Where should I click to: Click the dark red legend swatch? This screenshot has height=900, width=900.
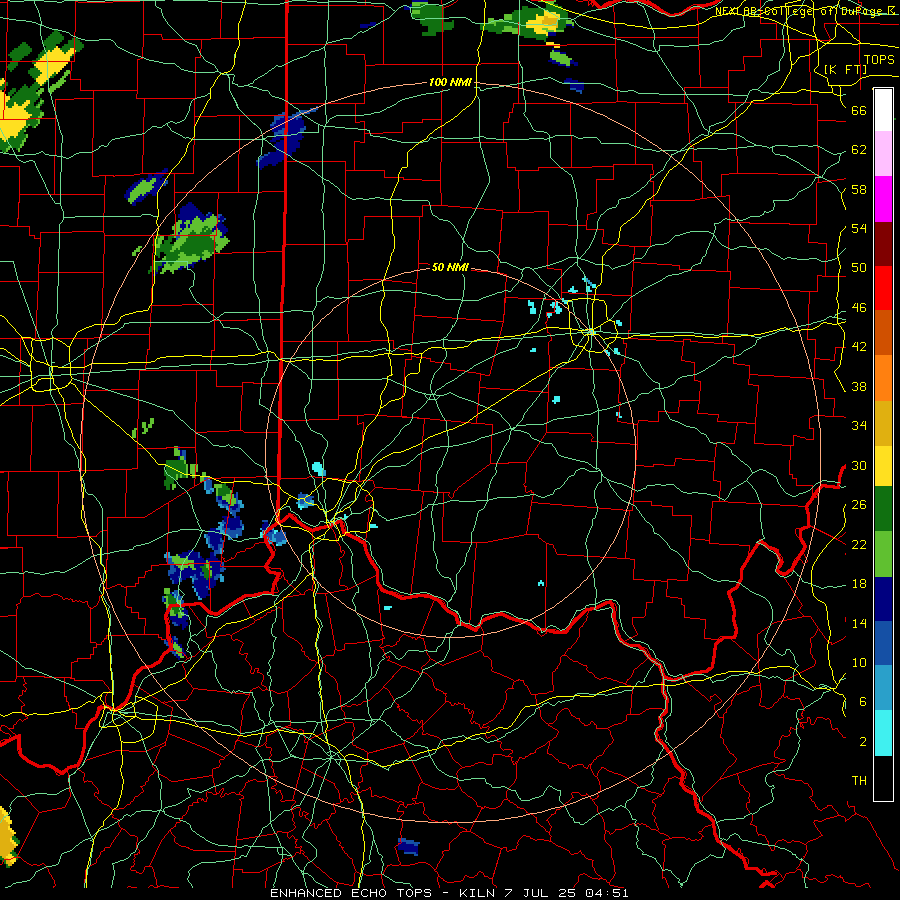click(x=883, y=244)
